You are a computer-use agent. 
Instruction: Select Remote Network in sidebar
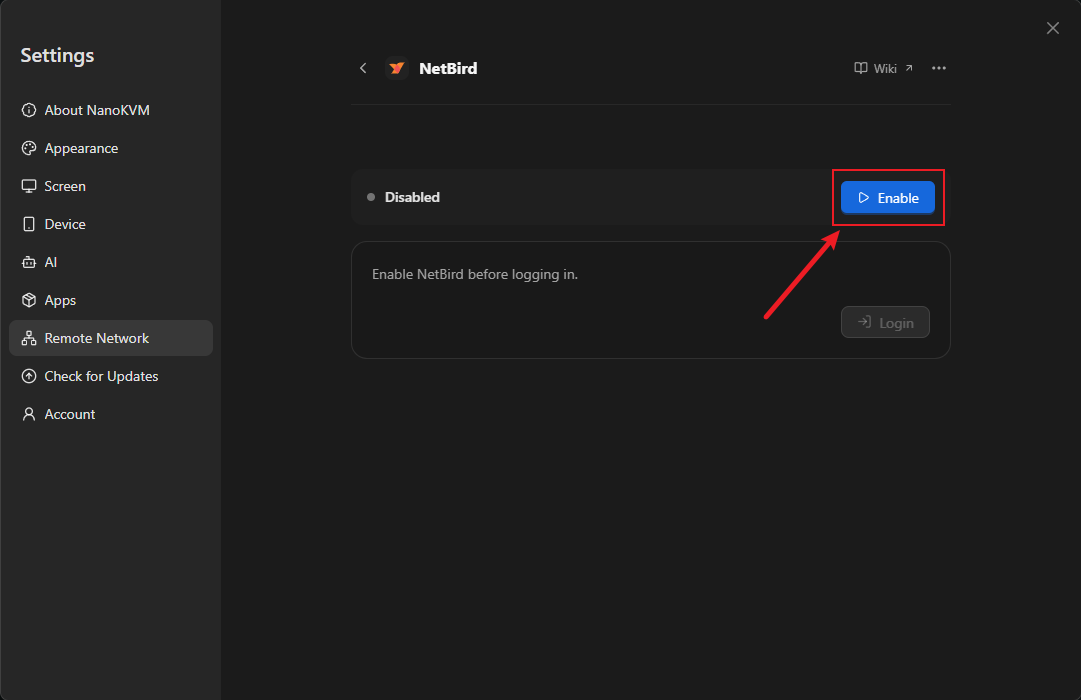tap(111, 338)
